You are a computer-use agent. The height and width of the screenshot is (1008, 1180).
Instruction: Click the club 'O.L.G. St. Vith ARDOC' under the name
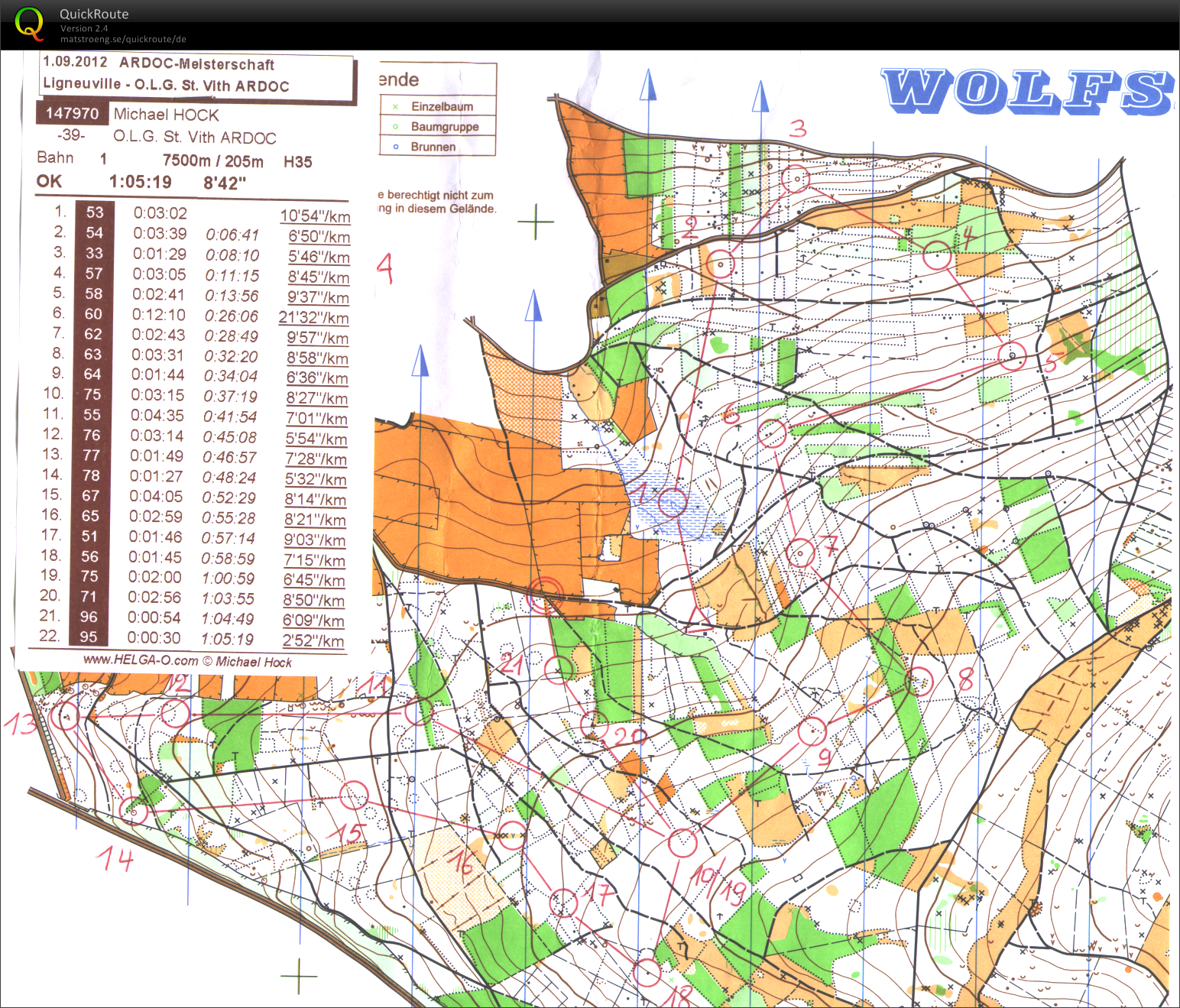195,138
